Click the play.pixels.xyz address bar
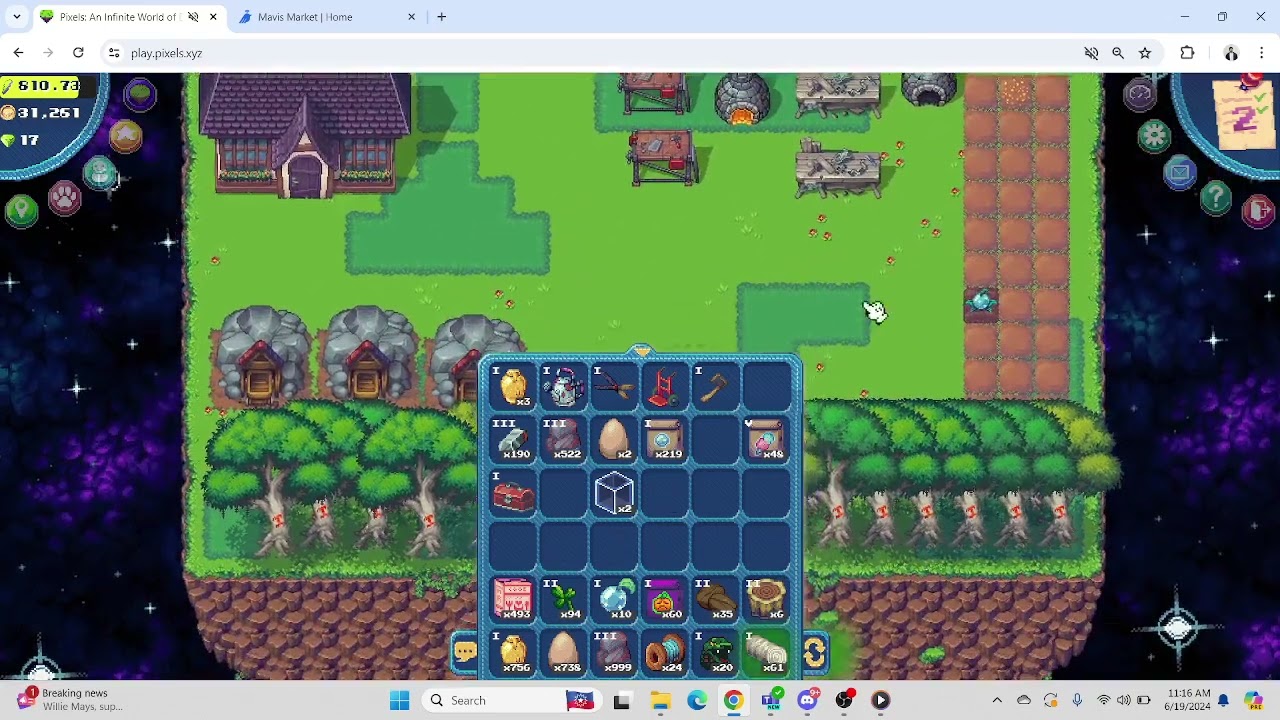 (590, 53)
